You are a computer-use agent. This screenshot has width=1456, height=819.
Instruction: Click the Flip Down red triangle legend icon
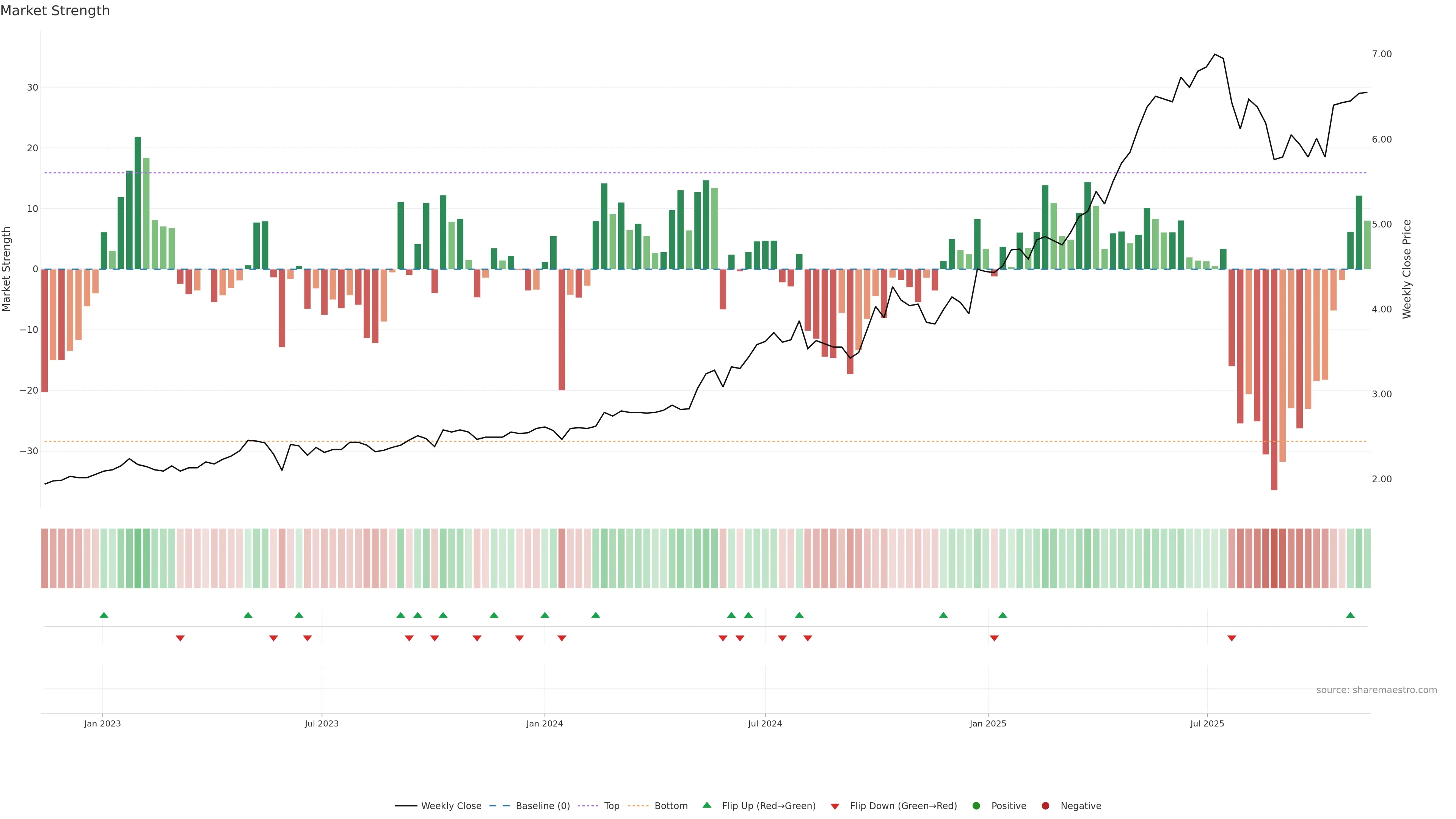point(835,806)
